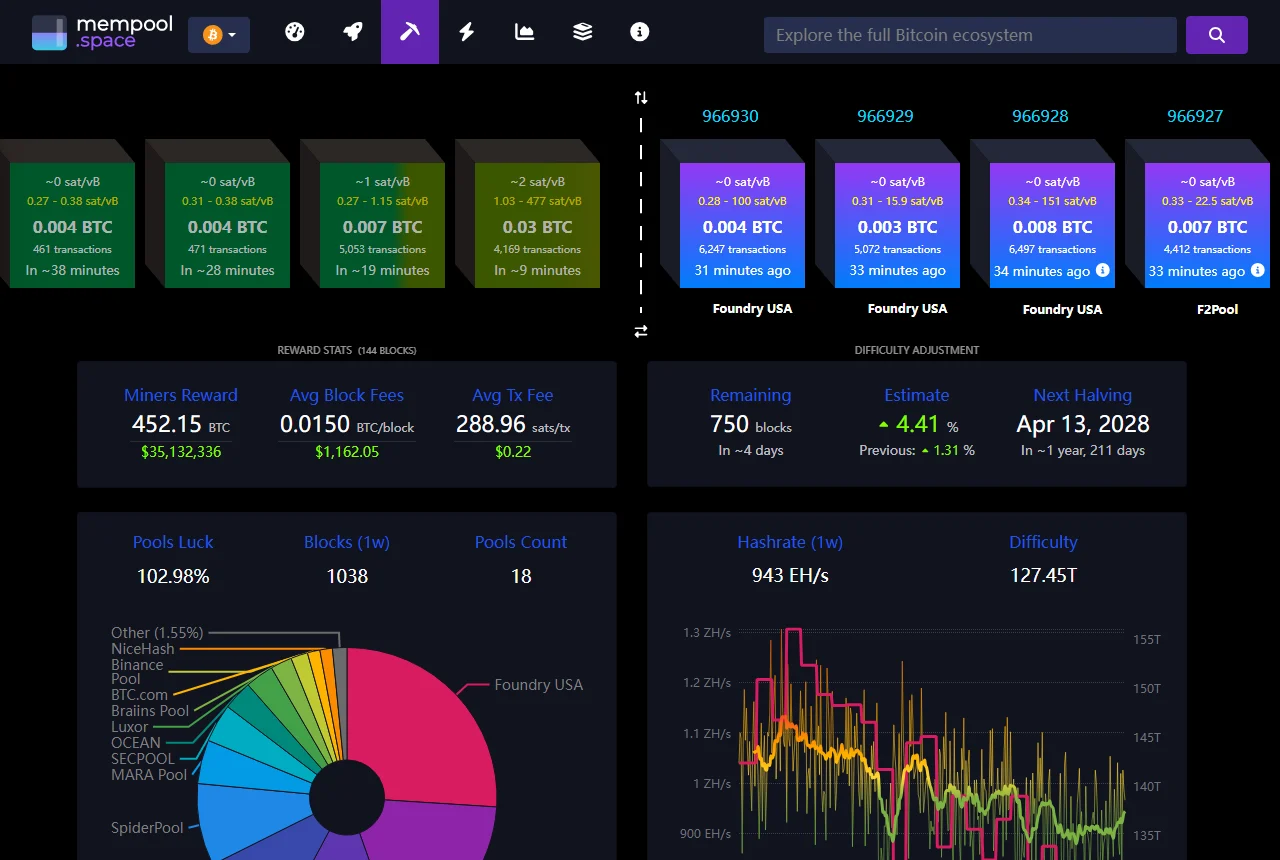Open mined block with 6,247 transactions
1280x860 pixels.
coord(742,226)
